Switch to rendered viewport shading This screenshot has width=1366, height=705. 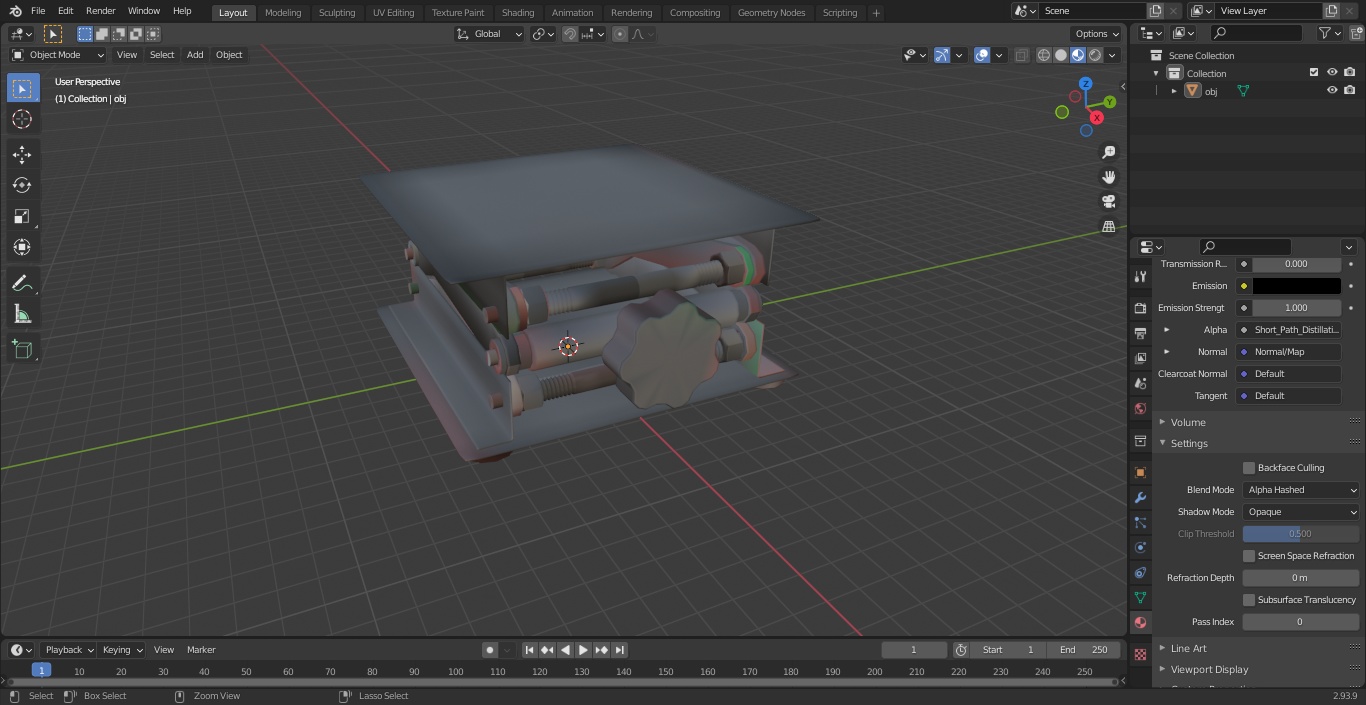point(1095,55)
